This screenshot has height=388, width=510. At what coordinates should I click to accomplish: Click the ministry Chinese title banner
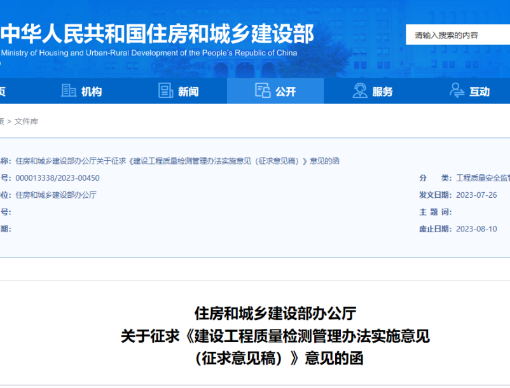point(157,34)
